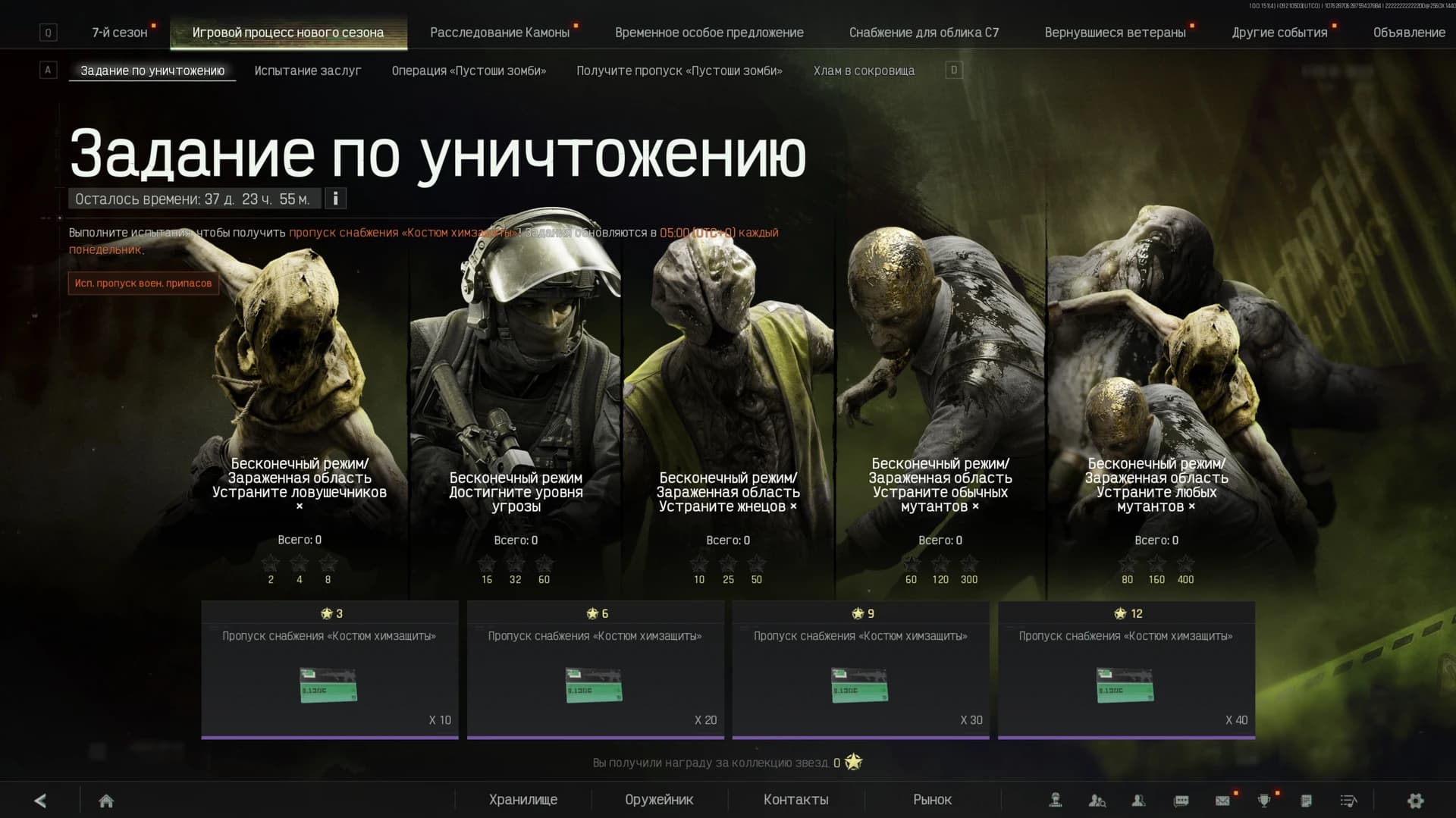Open the «7-й сезон» tab

coord(120,33)
